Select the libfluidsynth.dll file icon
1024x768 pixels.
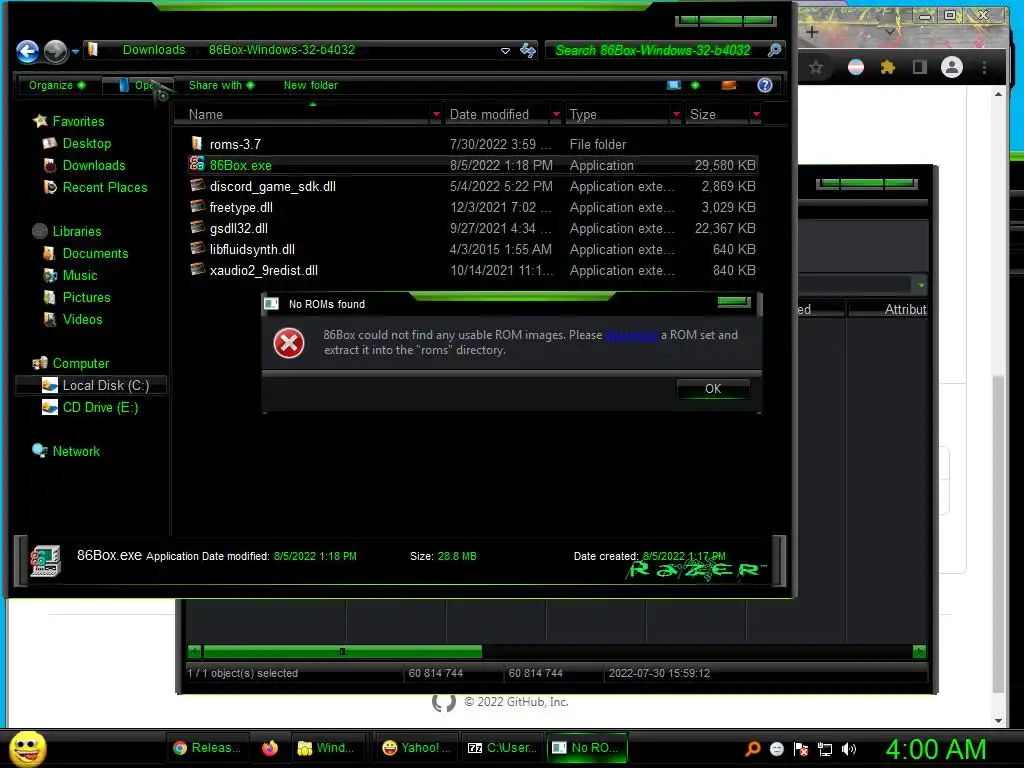pyautogui.click(x=197, y=248)
